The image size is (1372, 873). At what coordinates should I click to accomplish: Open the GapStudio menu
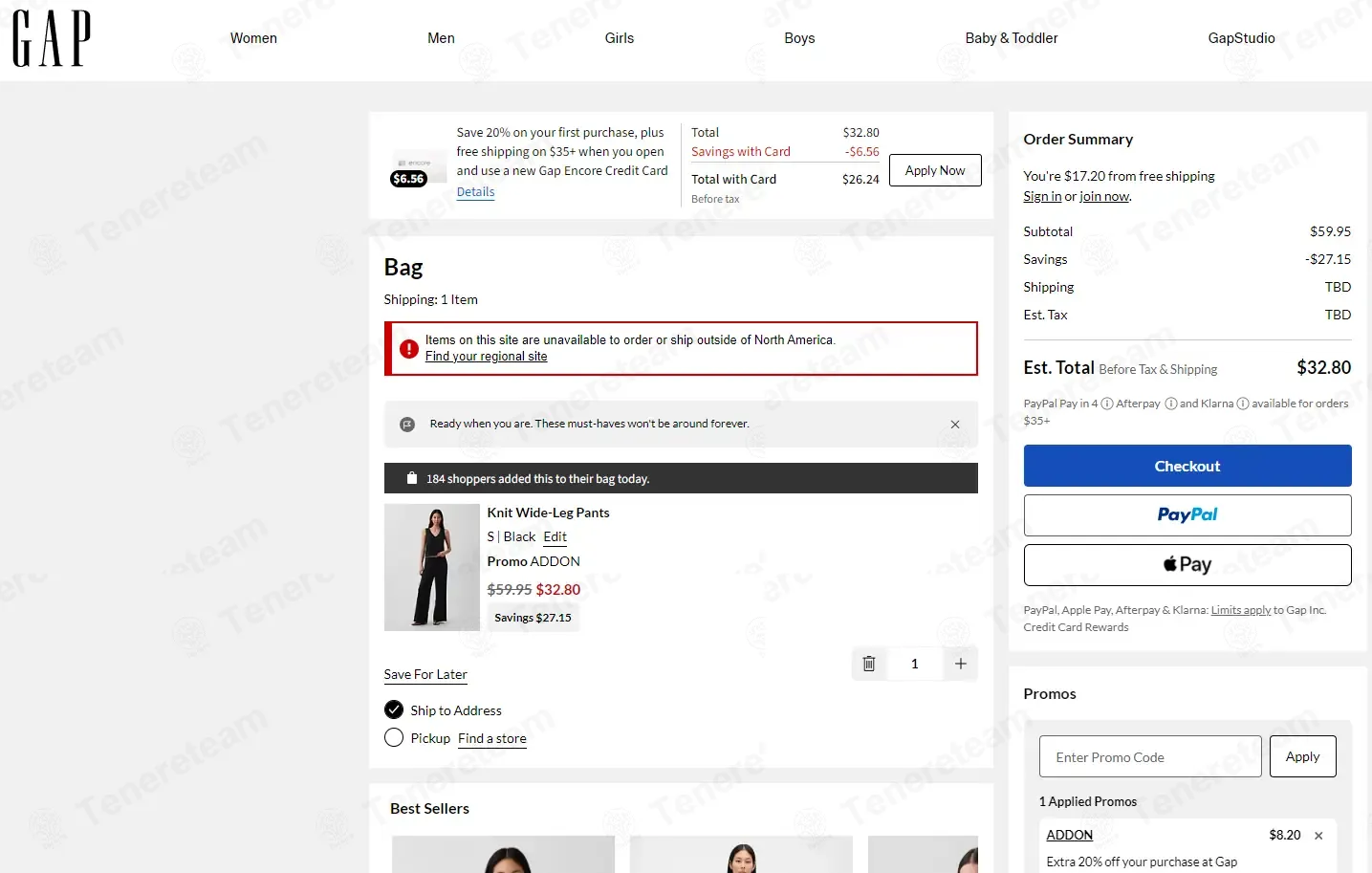click(x=1241, y=38)
